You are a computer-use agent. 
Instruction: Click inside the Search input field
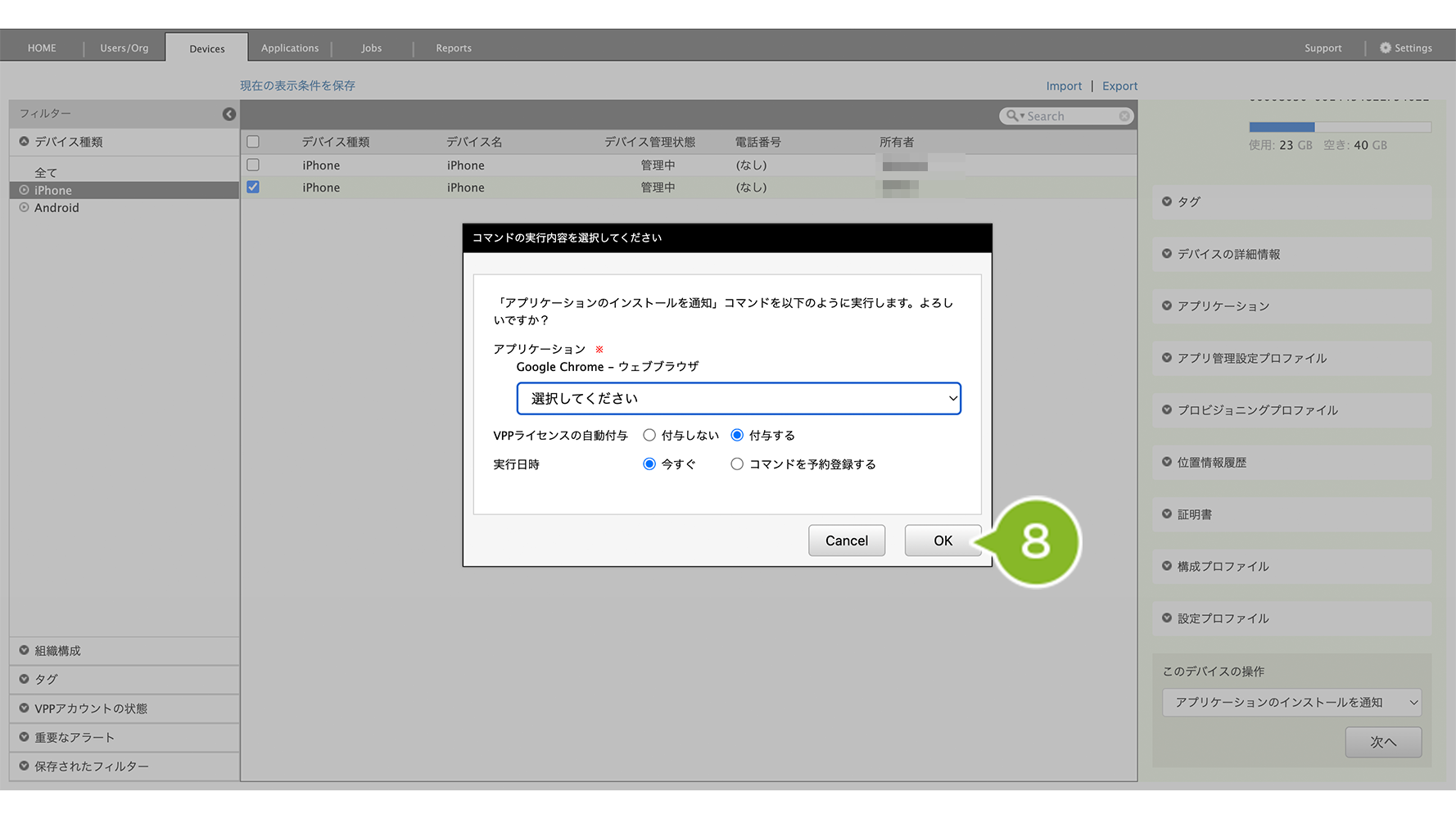tap(1069, 116)
